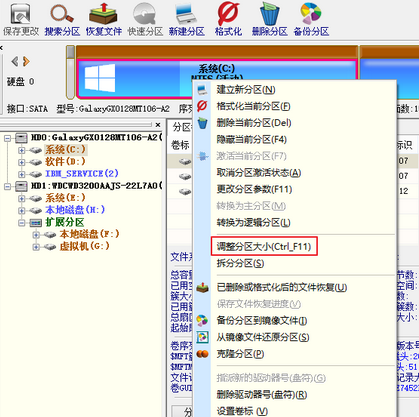Expand the 系统(E:) tree node

pyautogui.click(x=22, y=199)
